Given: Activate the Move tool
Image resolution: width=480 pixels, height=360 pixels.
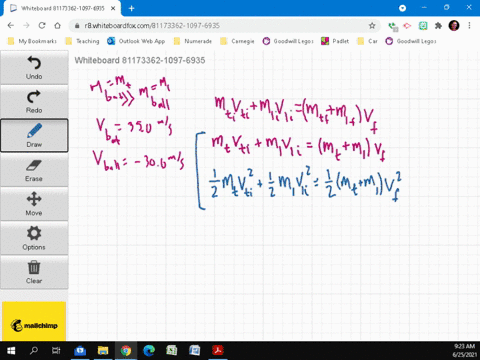Looking at the screenshot, I should (x=34, y=204).
